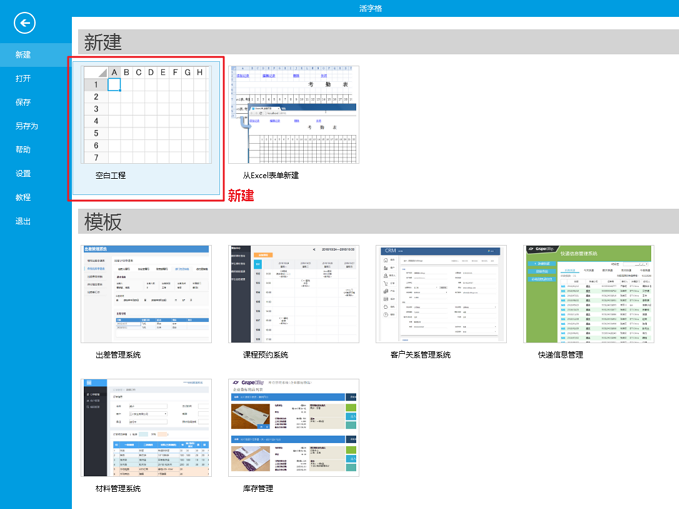Select the 空白工程 blank project thumbnail
679x509 pixels.
pos(146,114)
